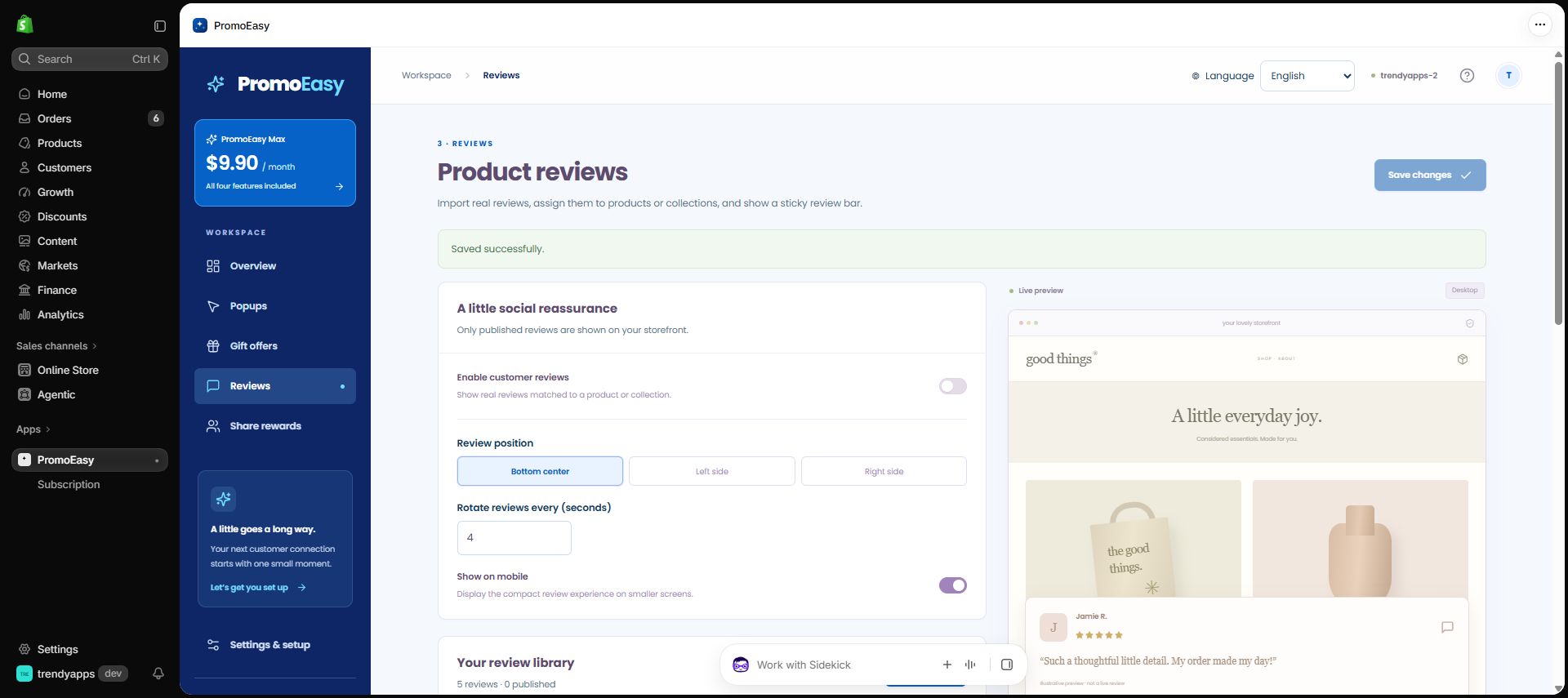
Task: Click the Sidekick plus icon
Action: [x=947, y=665]
